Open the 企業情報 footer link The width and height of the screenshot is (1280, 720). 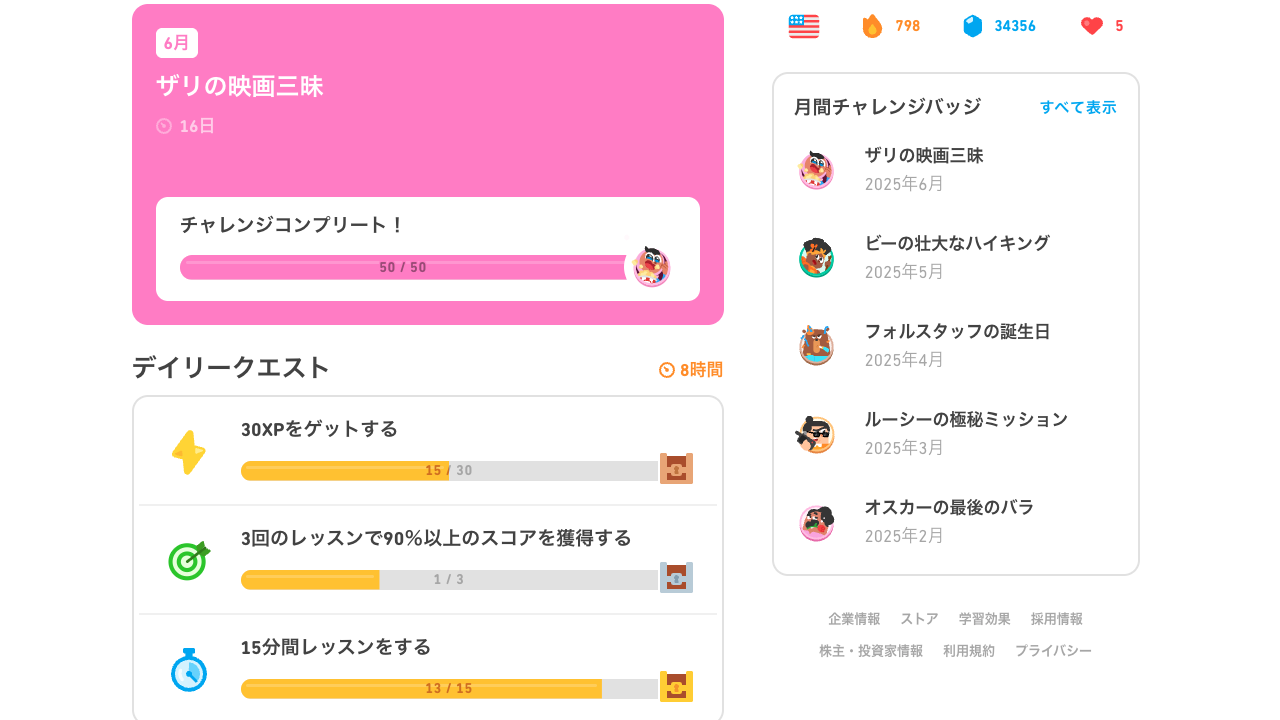[x=854, y=619]
